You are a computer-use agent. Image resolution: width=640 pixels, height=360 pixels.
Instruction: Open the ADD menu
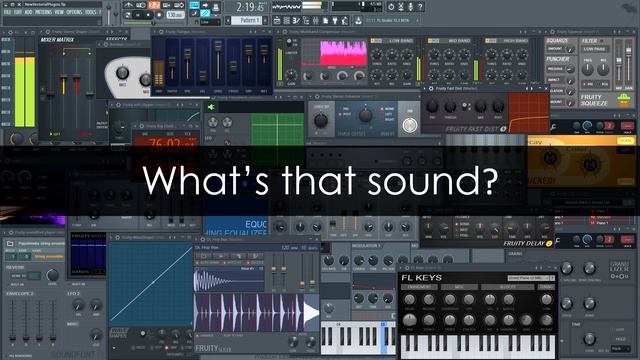[x=28, y=13]
